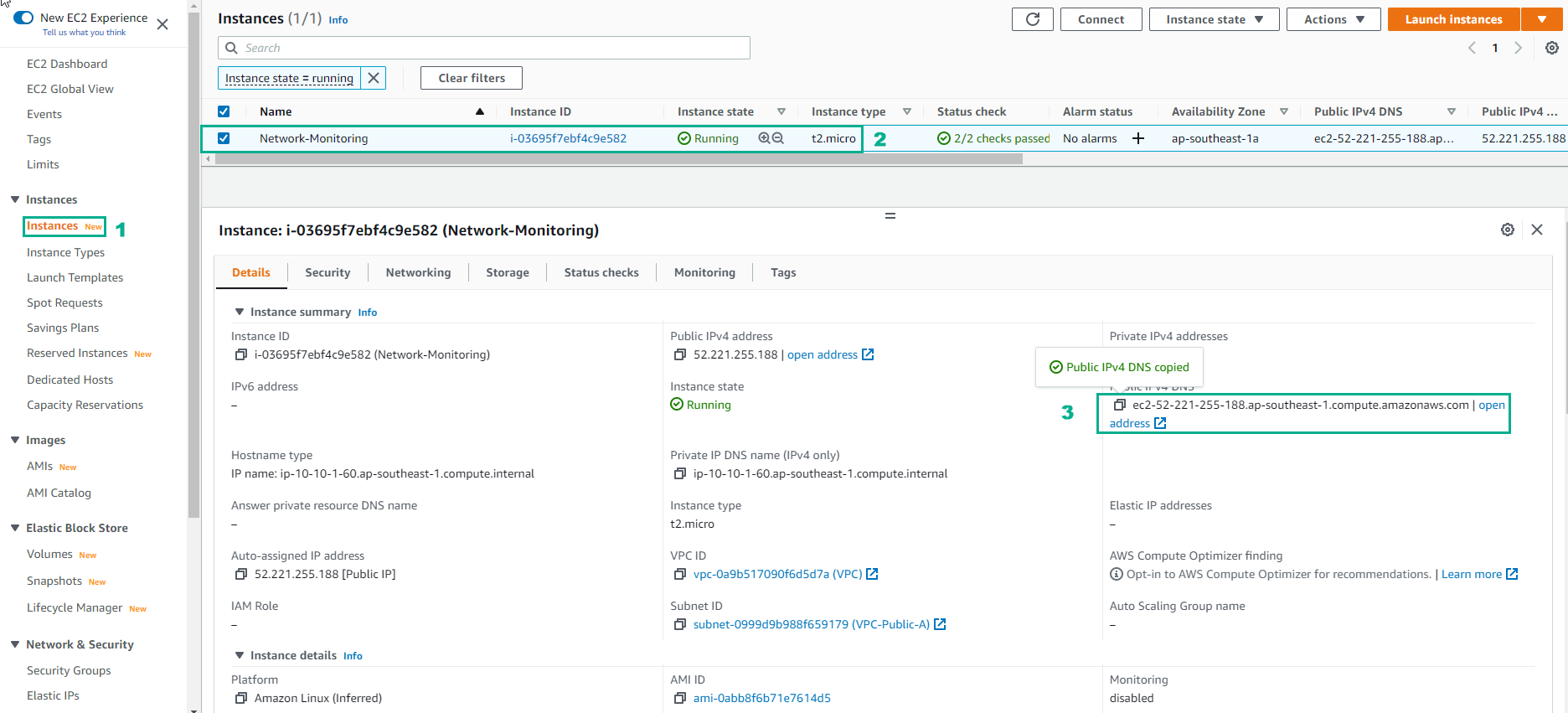Copy Public IPv4 address 52.221.255.188

tap(680, 354)
